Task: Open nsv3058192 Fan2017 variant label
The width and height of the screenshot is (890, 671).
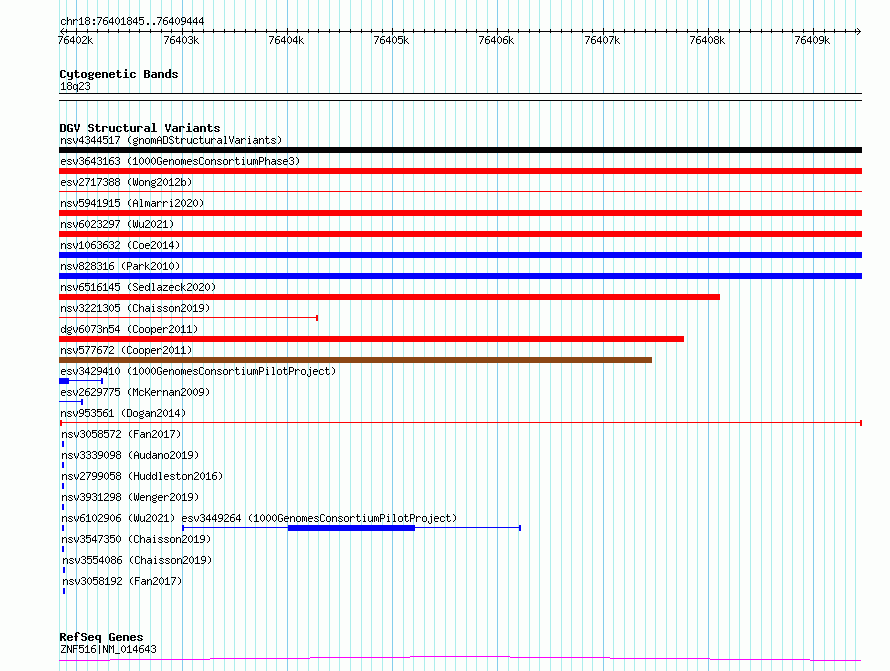Action: [x=122, y=581]
